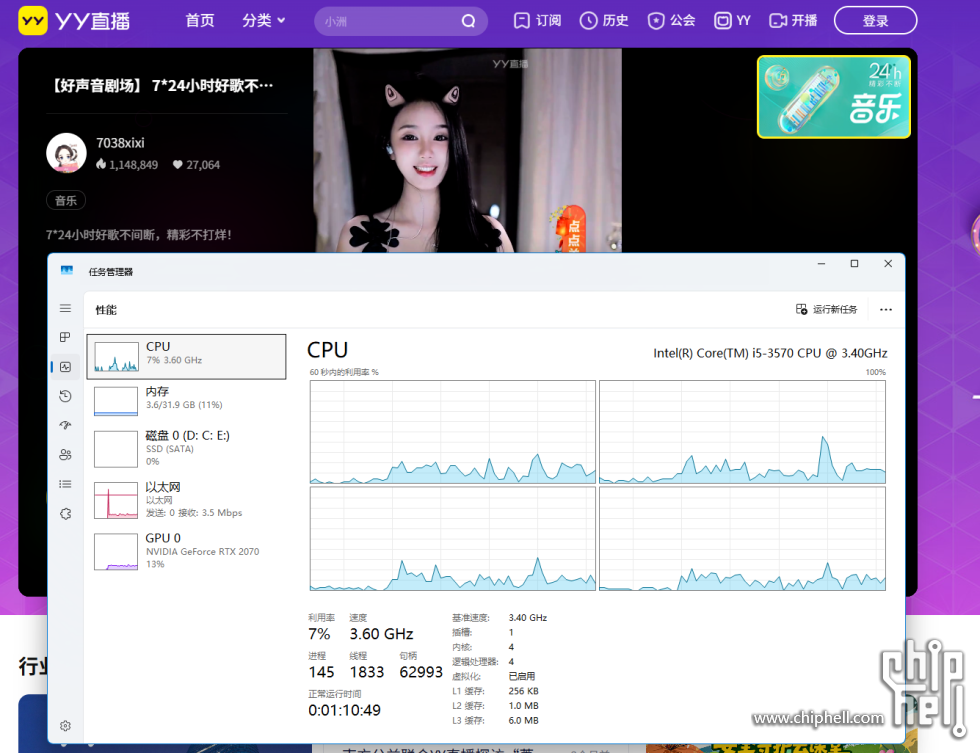980x753 pixels.
Task: Click the 登录 login button
Action: [x=875, y=21]
